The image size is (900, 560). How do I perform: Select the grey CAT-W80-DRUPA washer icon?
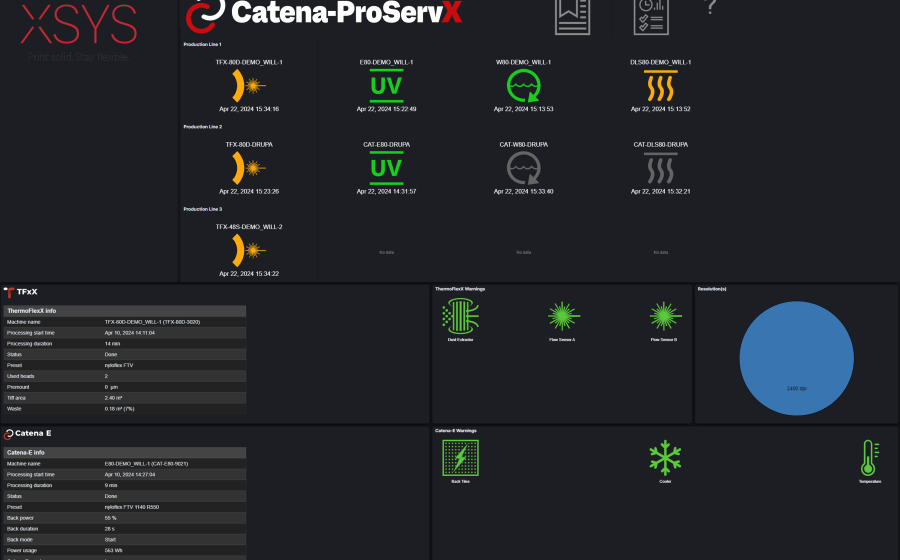pos(523,168)
